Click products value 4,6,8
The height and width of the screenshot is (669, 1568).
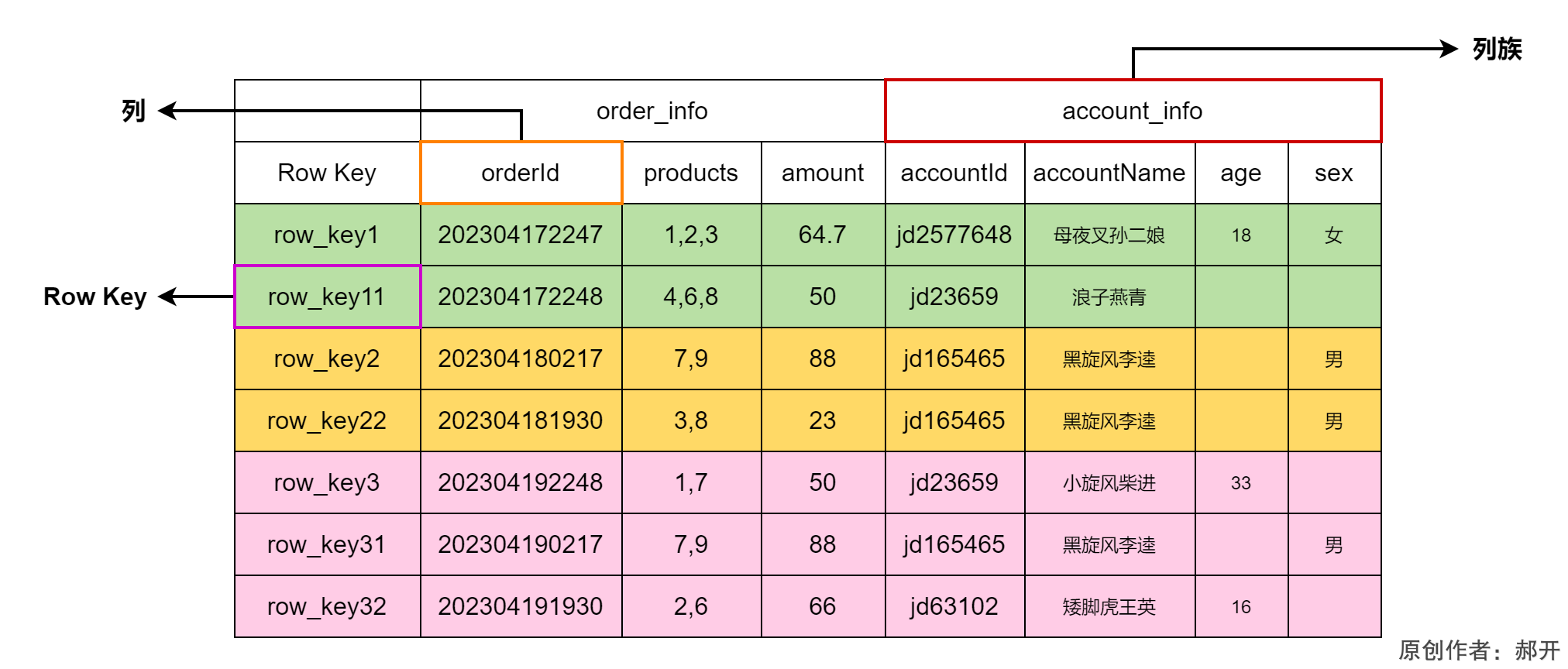point(691,297)
